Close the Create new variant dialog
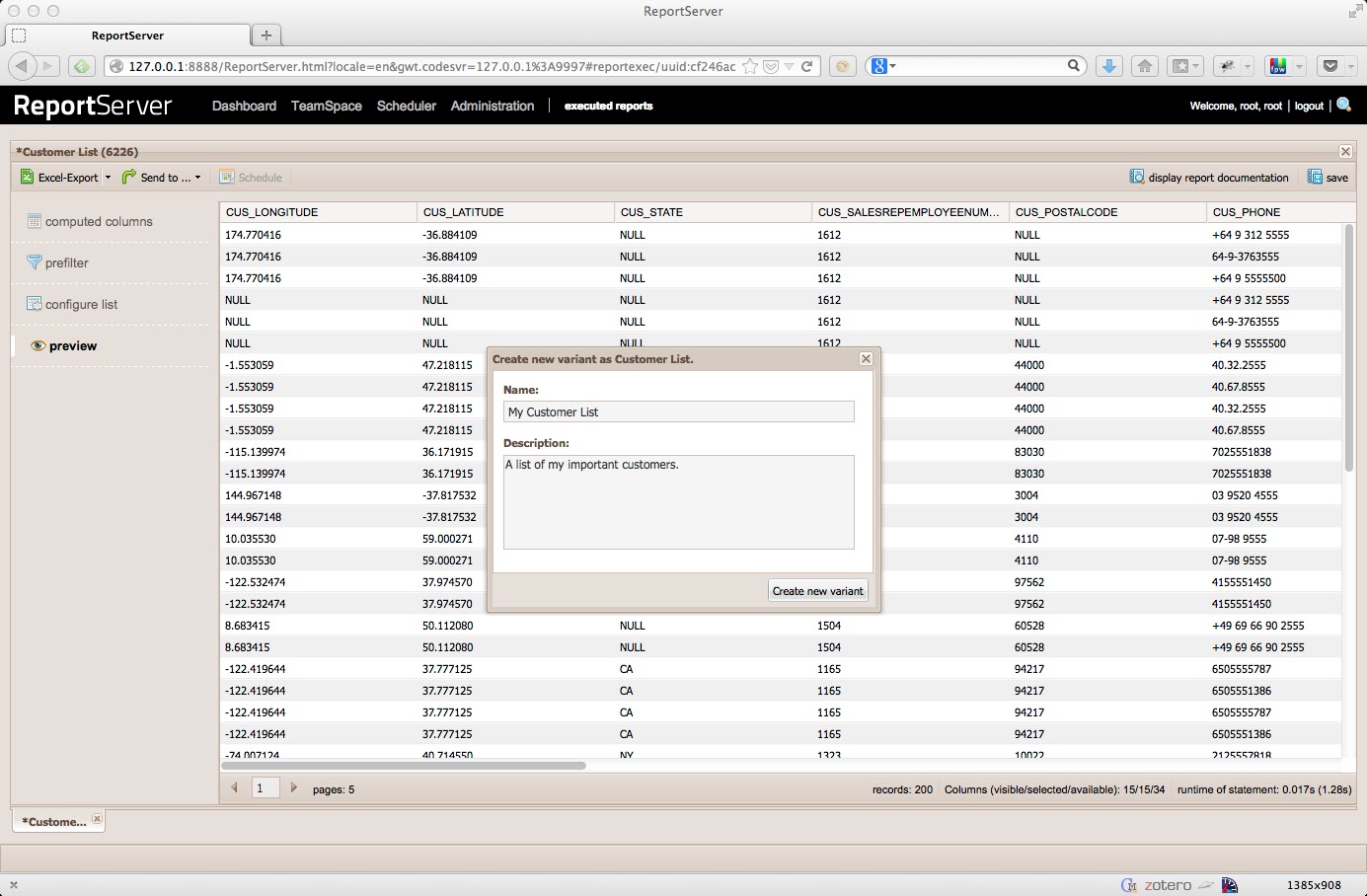 tap(866, 359)
